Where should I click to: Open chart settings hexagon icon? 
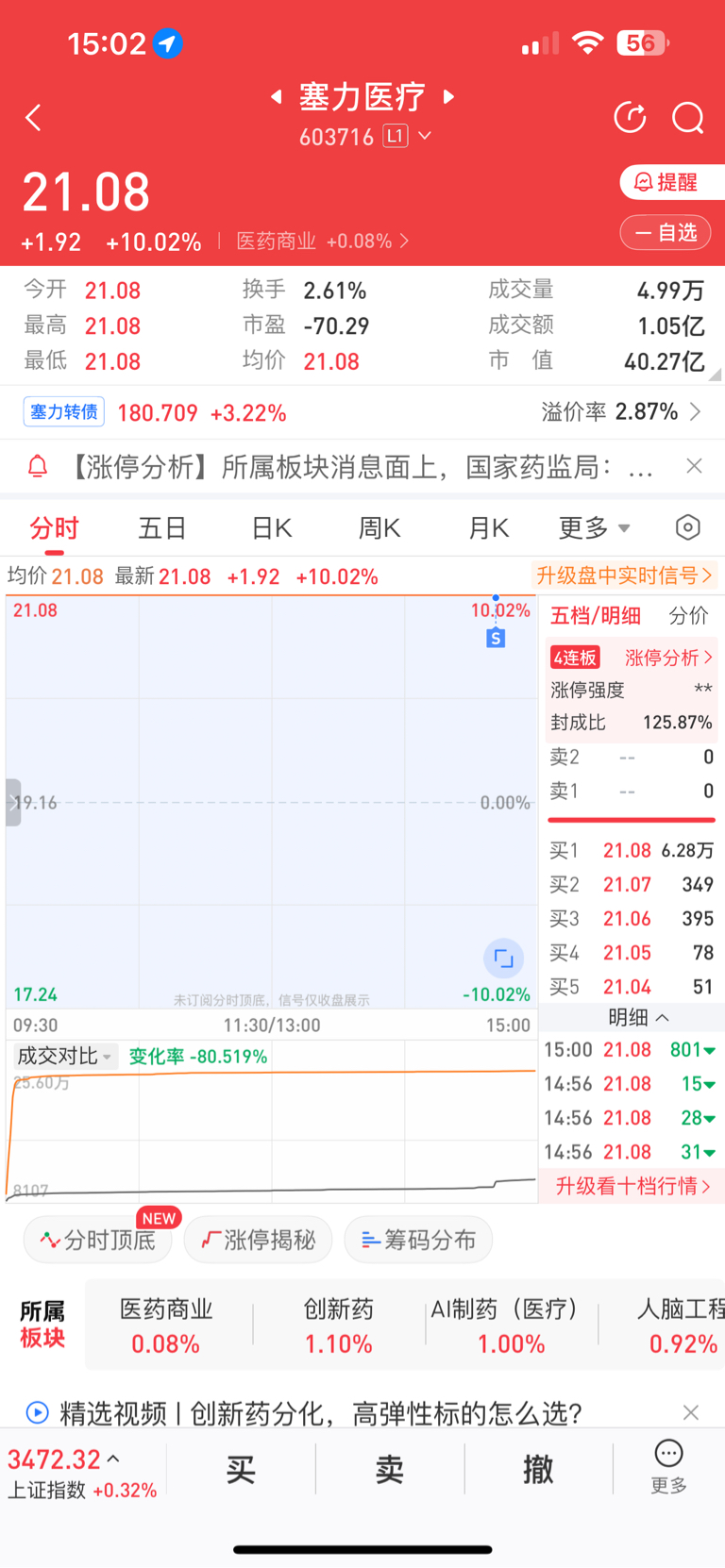coord(688,527)
